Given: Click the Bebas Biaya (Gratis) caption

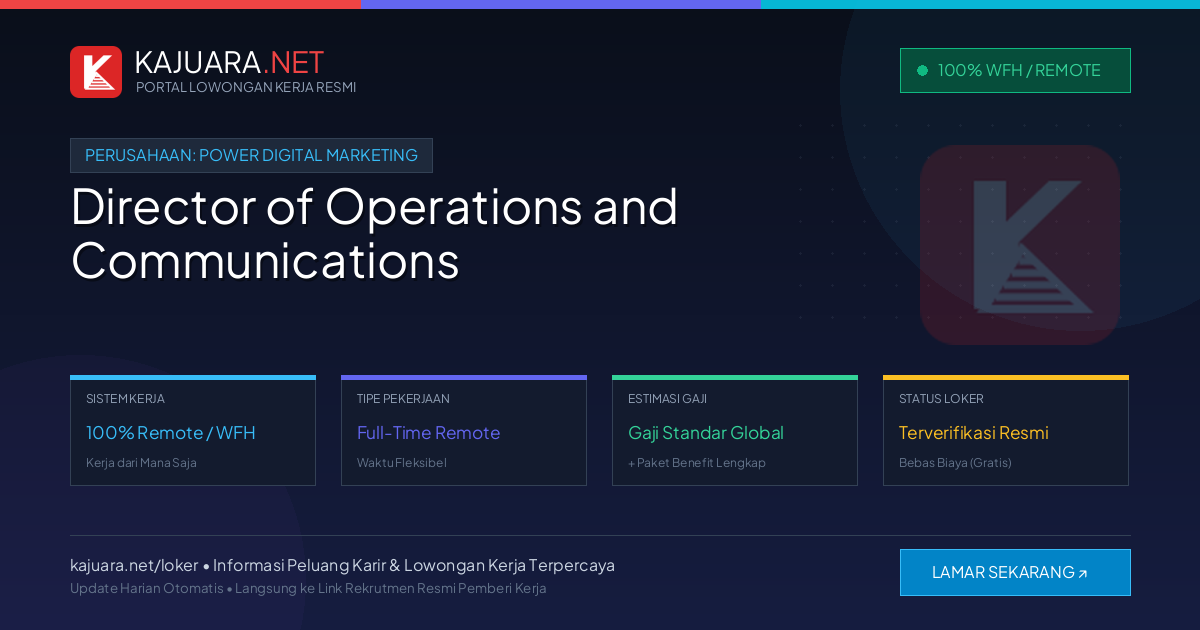Looking at the screenshot, I should pos(955,463).
